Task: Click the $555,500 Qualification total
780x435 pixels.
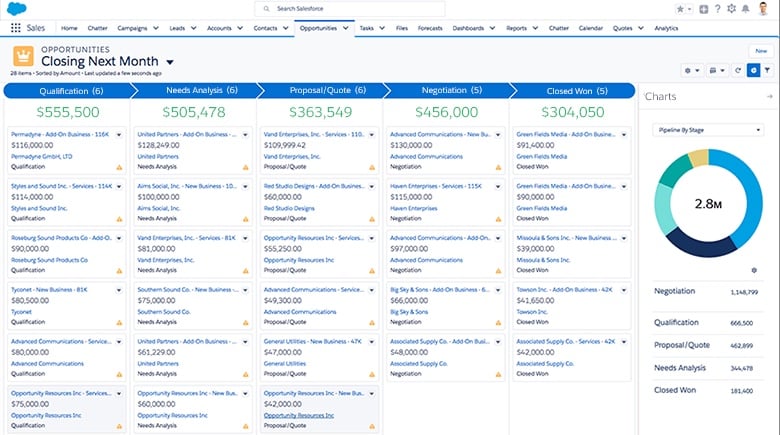Action: pyautogui.click(x=68, y=112)
